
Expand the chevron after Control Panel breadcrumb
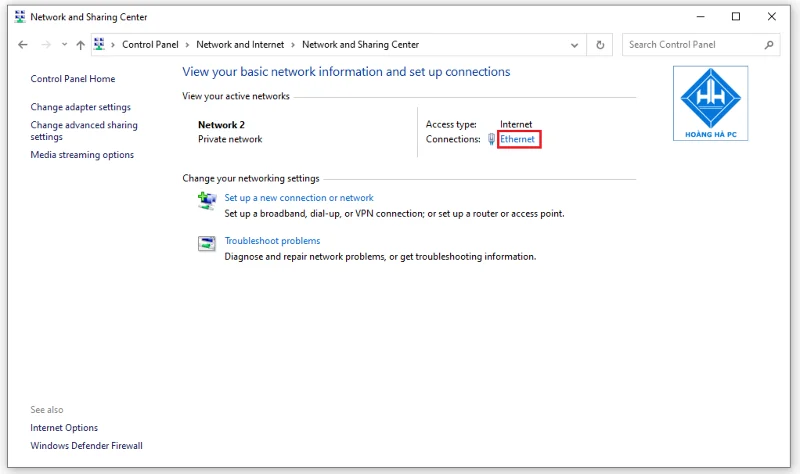click(x=187, y=45)
